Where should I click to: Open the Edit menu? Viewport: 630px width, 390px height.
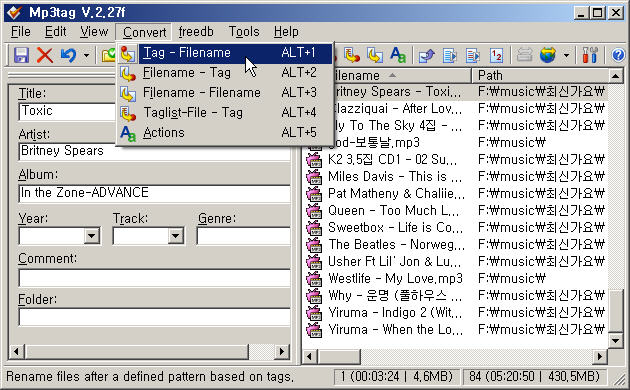coord(55,32)
